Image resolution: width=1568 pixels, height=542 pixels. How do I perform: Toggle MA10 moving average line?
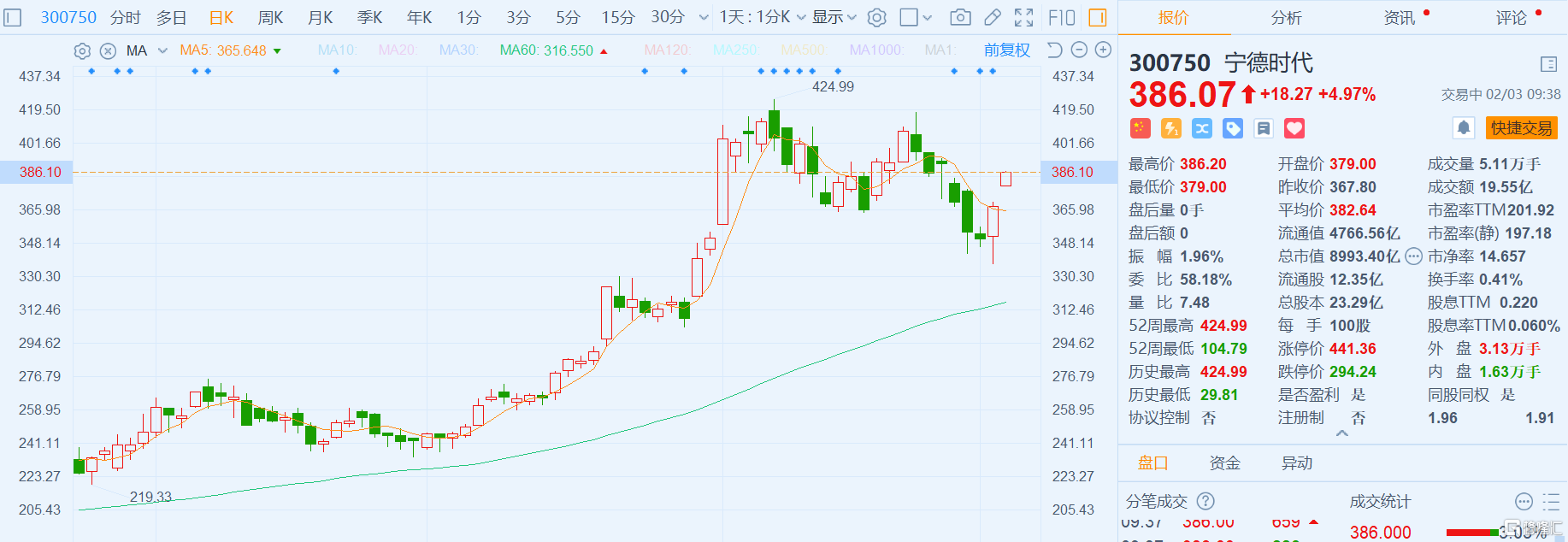point(338,50)
